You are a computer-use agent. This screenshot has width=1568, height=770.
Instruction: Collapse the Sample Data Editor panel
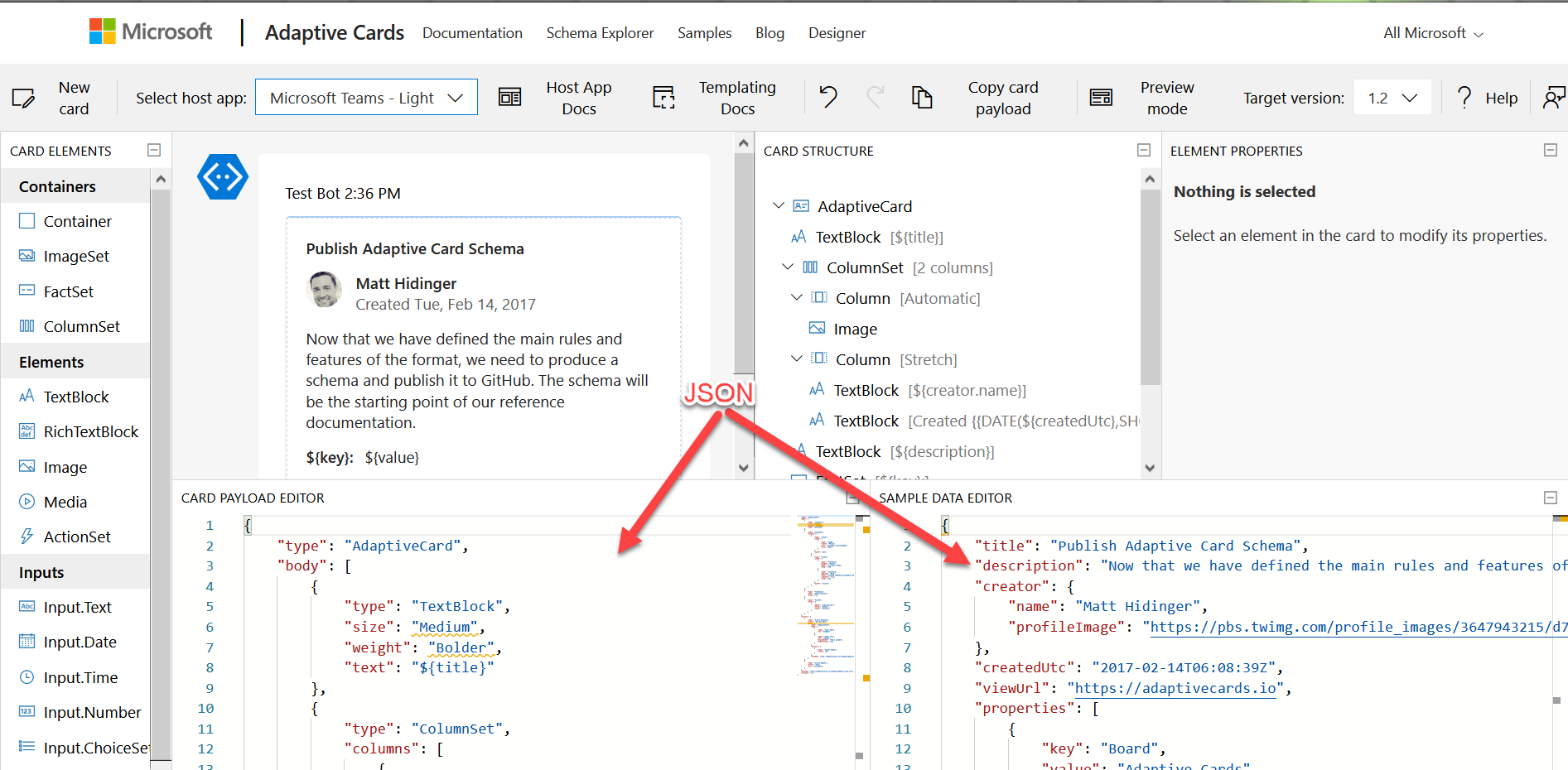click(x=1551, y=498)
